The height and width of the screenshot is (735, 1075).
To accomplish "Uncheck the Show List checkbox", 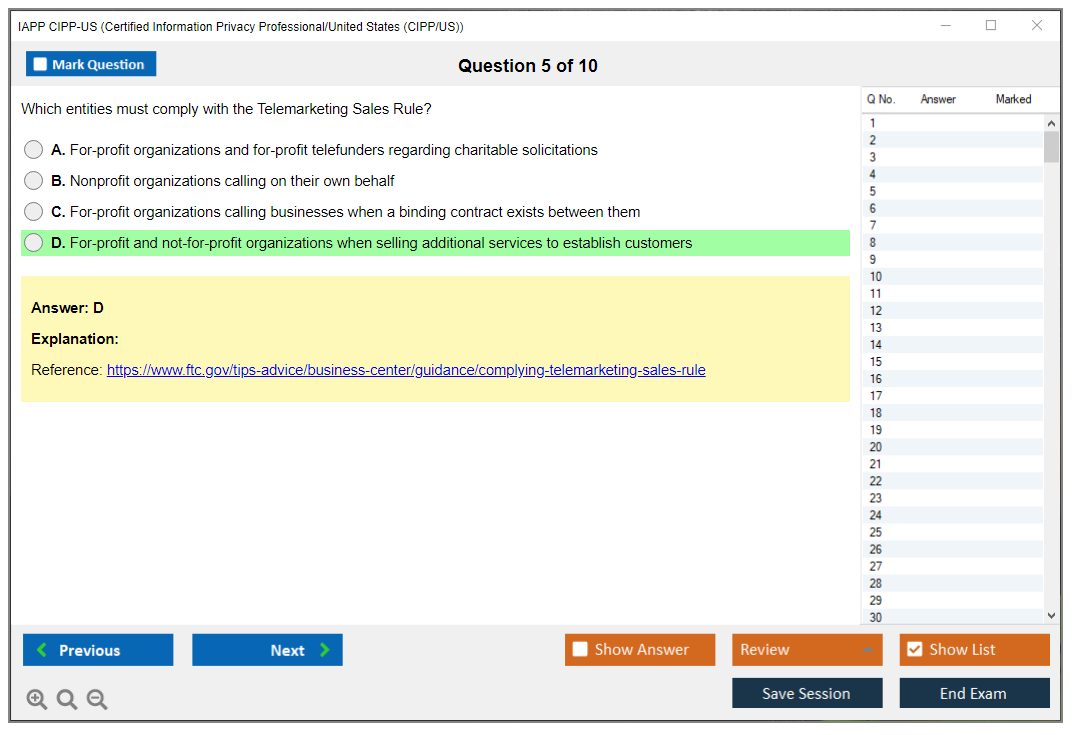I will point(914,650).
